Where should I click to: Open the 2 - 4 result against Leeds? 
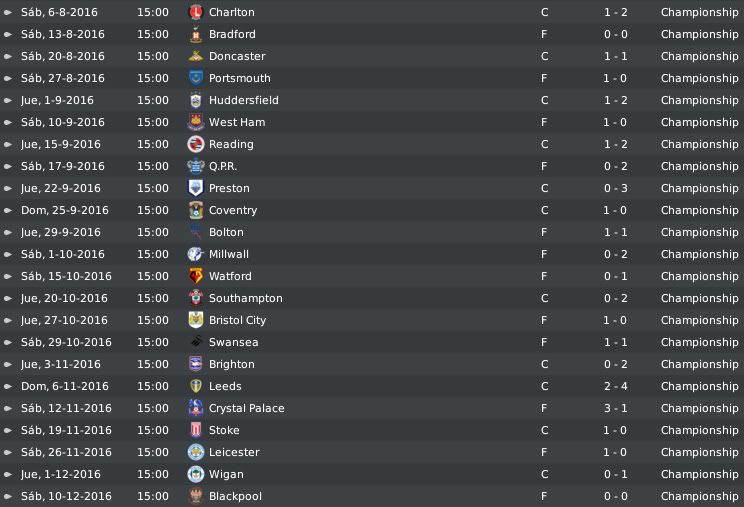click(615, 386)
